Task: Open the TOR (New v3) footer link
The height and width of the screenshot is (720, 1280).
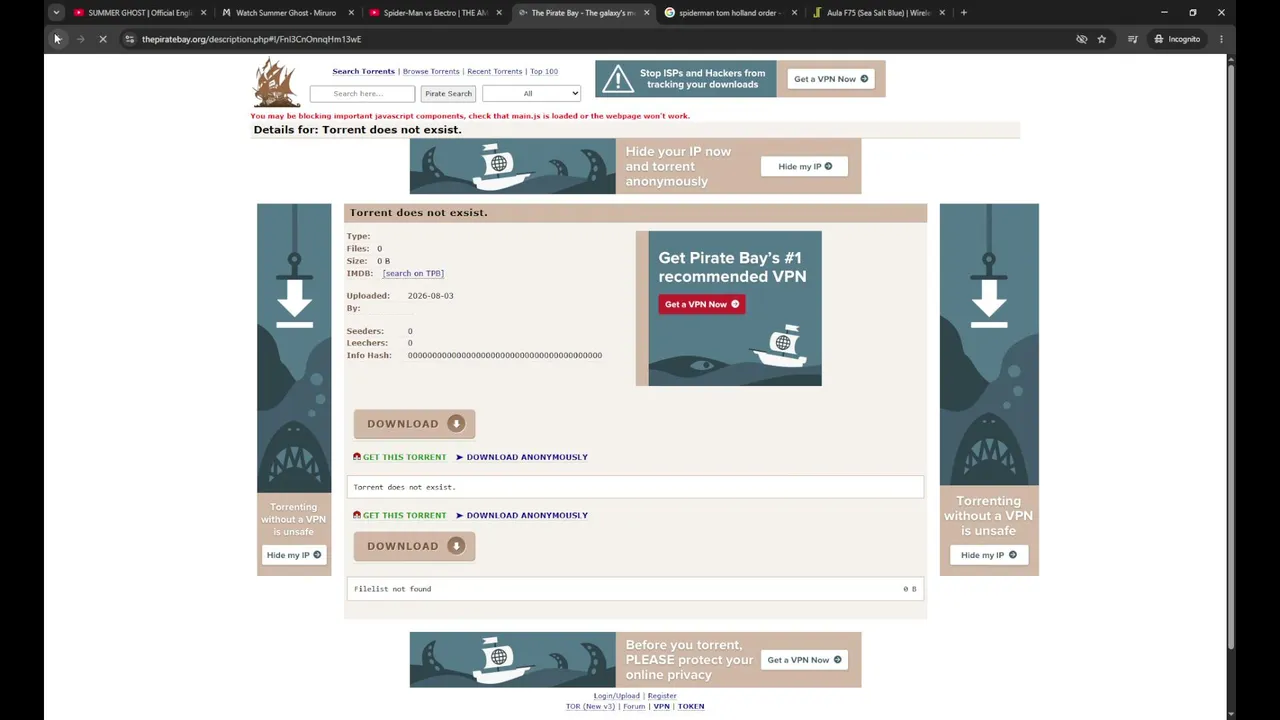Action: point(590,707)
